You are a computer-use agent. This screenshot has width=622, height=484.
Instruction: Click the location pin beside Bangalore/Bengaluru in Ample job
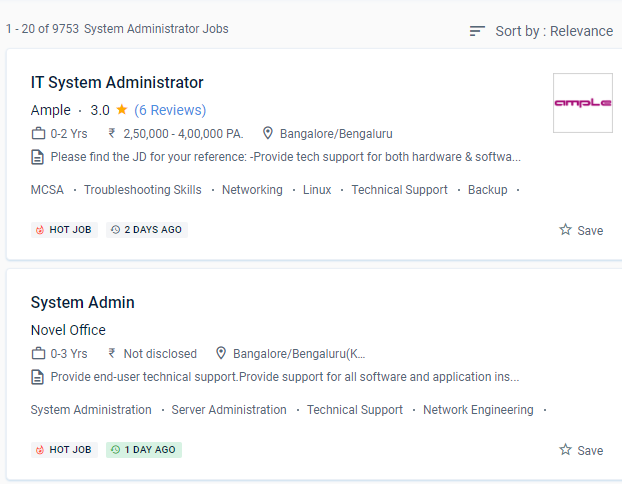268,133
